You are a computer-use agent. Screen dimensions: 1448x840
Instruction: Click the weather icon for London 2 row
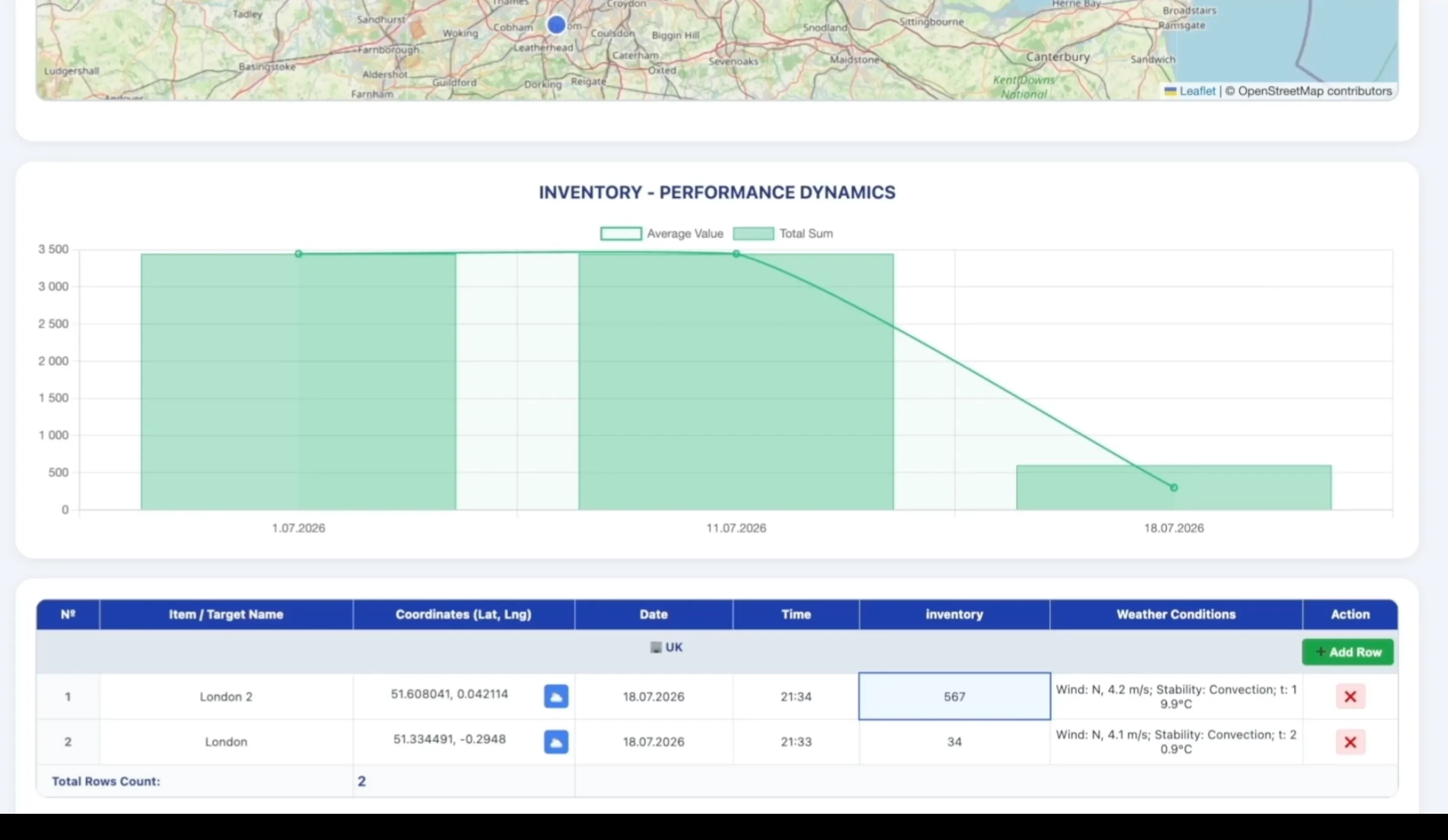tap(556, 696)
